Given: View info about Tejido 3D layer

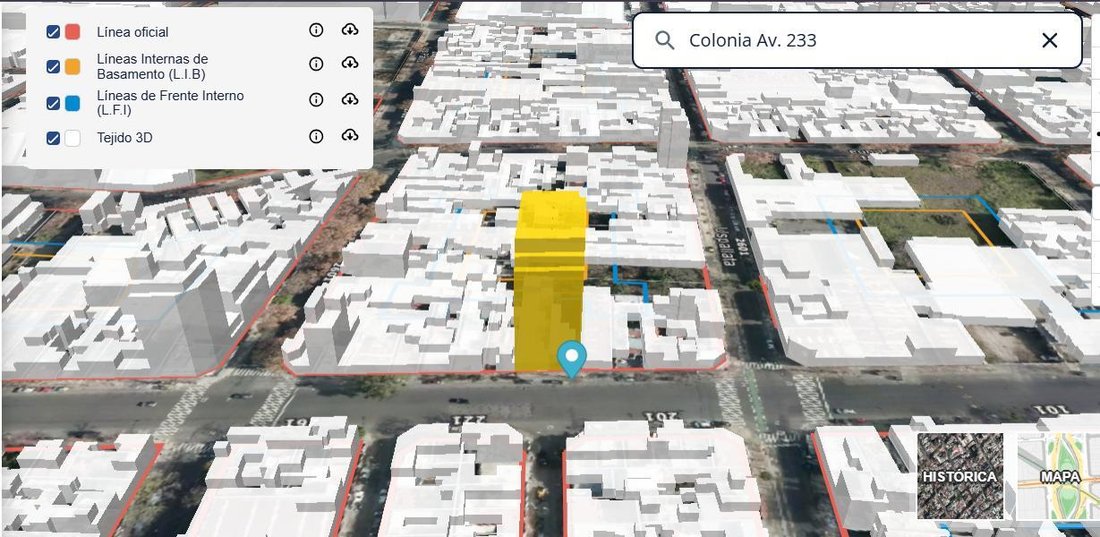Looking at the screenshot, I should pos(316,136).
